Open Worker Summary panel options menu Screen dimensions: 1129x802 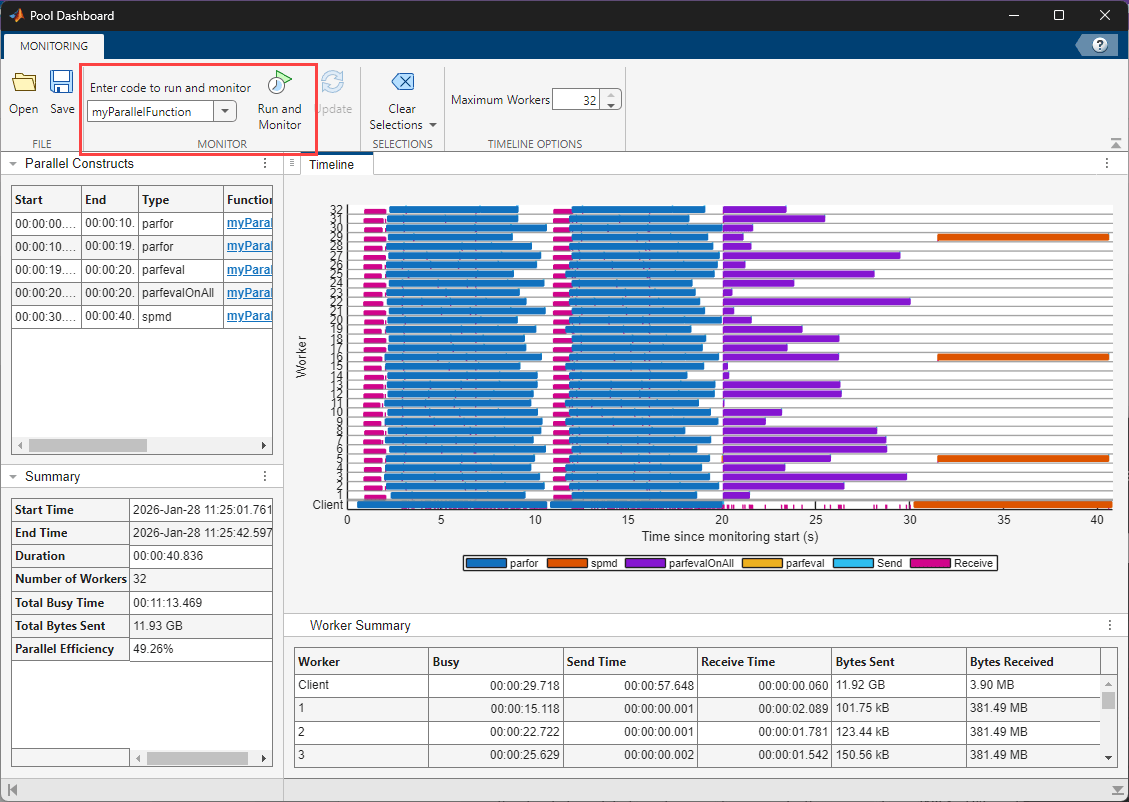pos(1110,625)
